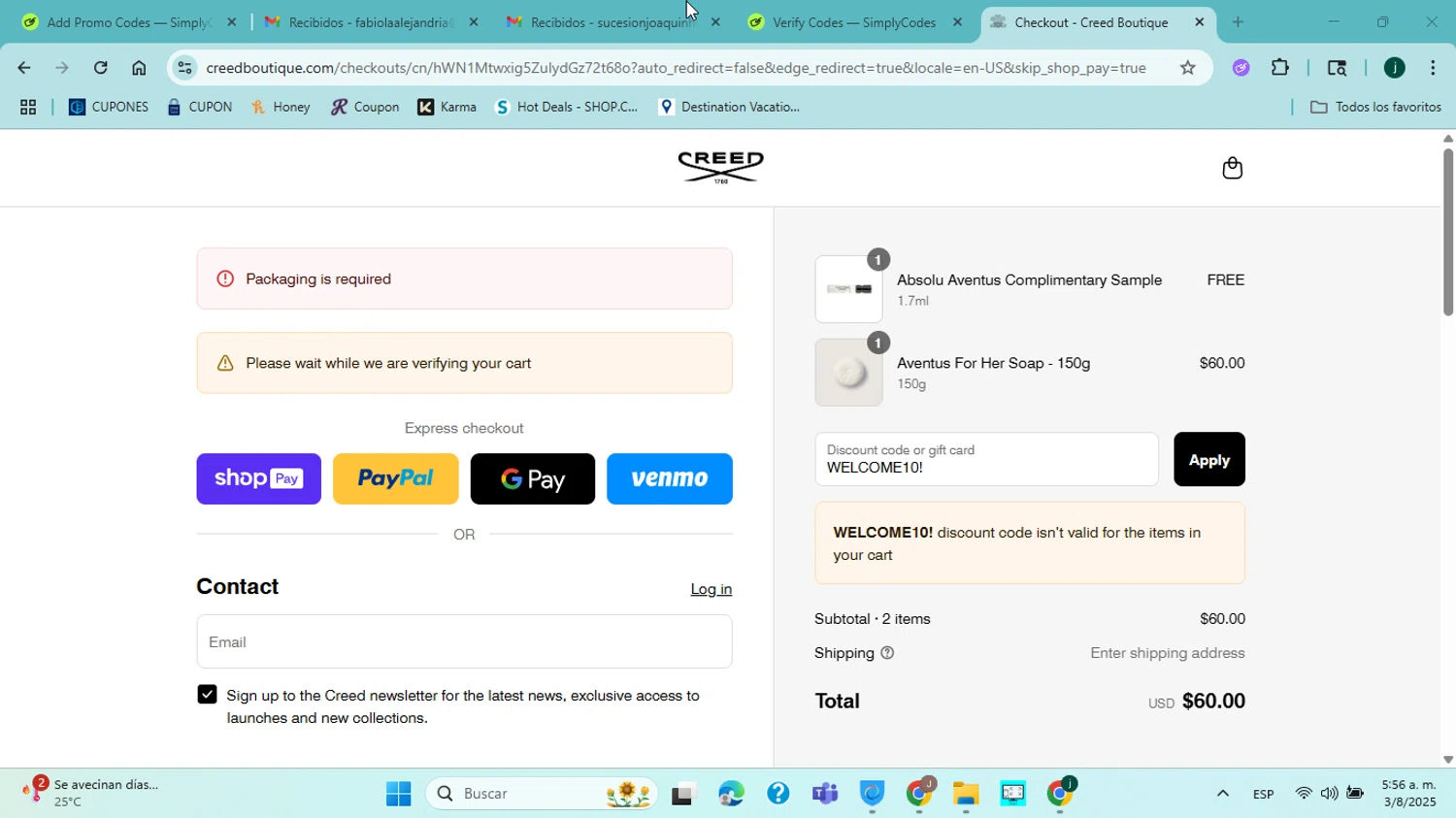The width and height of the screenshot is (1456, 818).
Task: Go forward with browser forward arrow
Action: coord(62,68)
